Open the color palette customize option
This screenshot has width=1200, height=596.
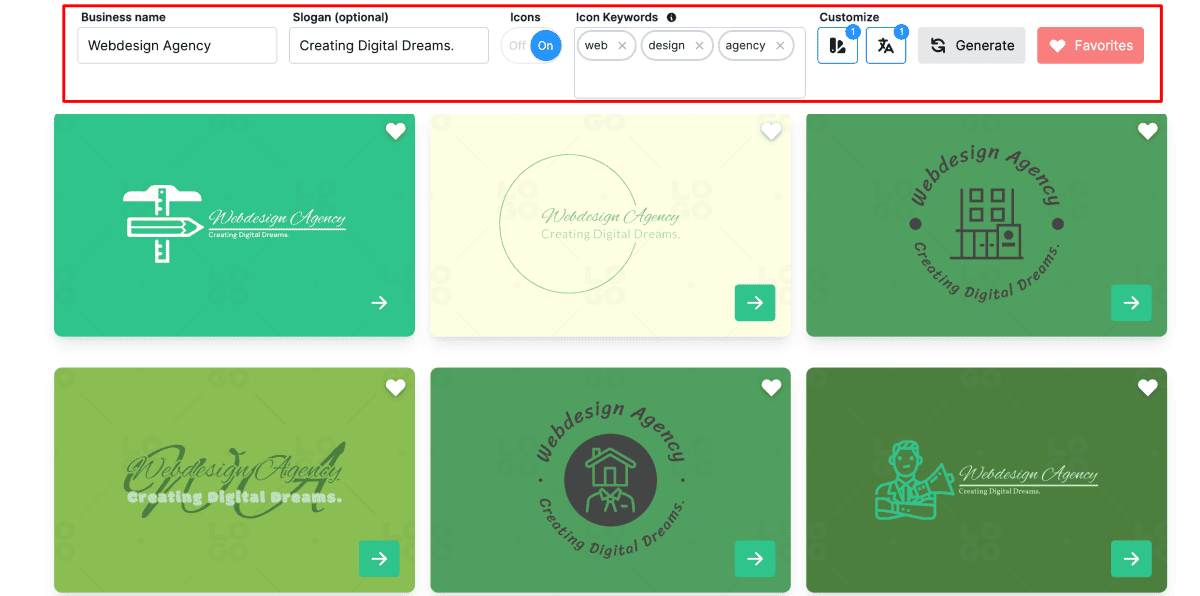point(837,46)
